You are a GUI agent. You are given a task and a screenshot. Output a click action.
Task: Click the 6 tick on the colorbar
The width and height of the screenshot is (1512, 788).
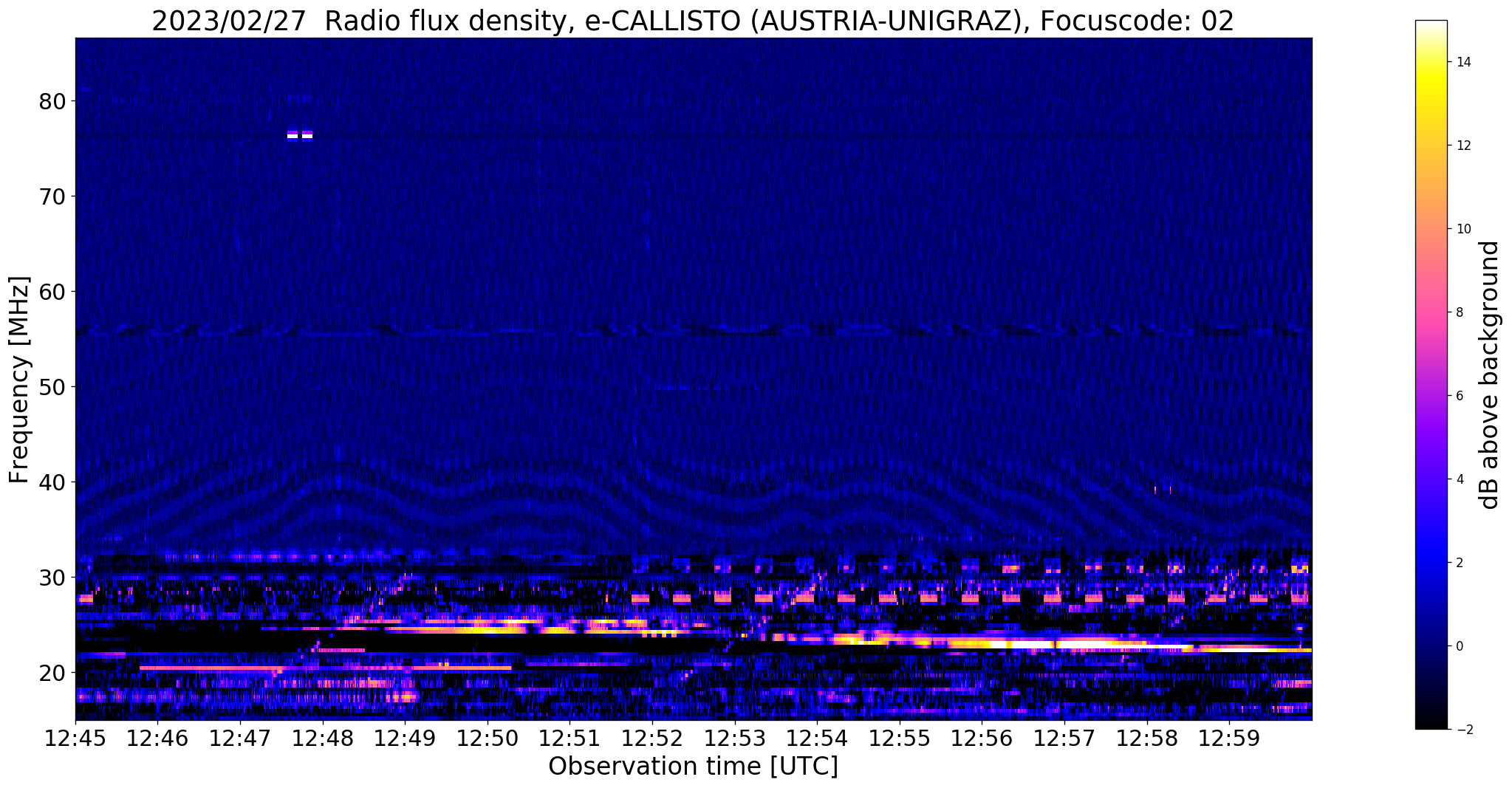coord(1459,396)
